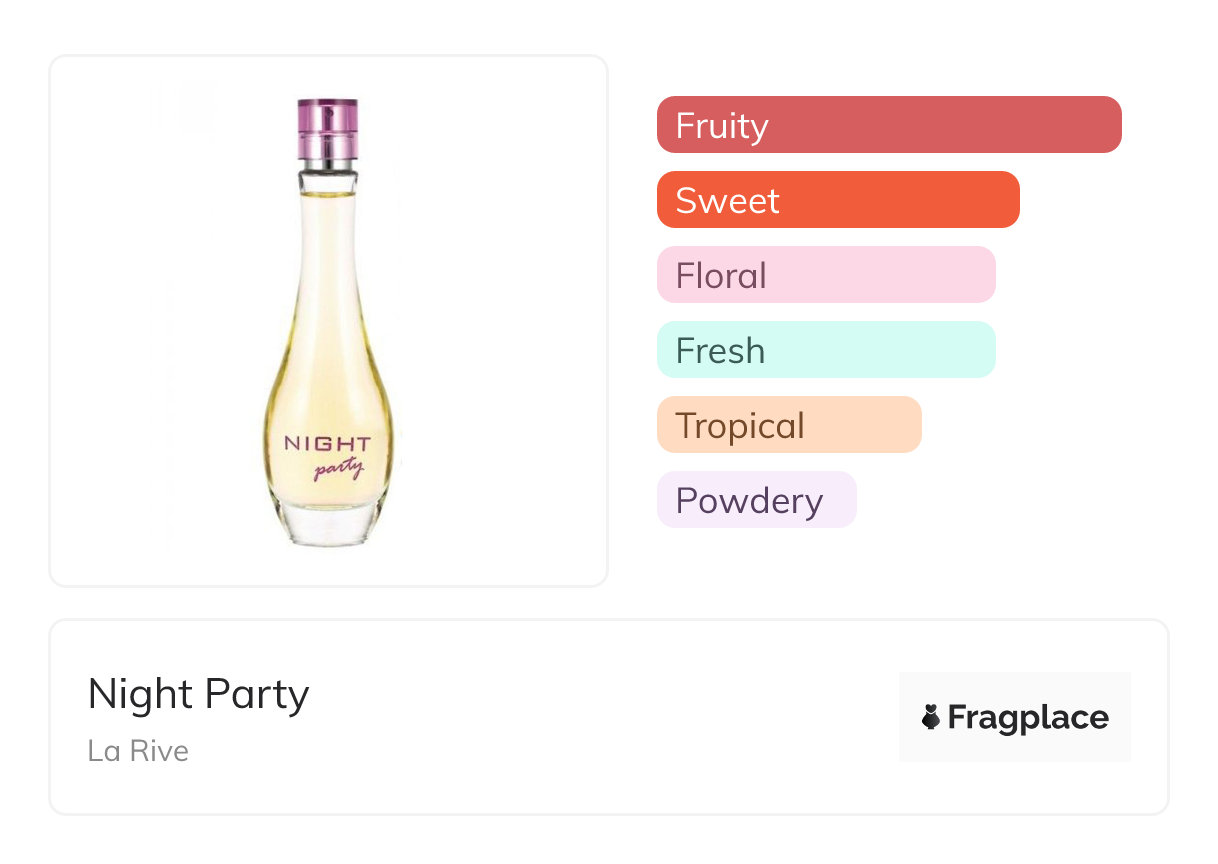Select the red Fruity accord bar
The image size is (1218, 864).
click(x=889, y=125)
